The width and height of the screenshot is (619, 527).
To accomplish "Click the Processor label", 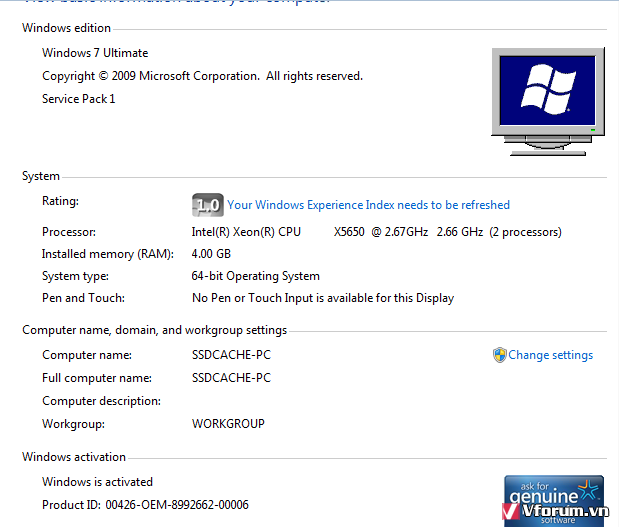I will (69, 232).
